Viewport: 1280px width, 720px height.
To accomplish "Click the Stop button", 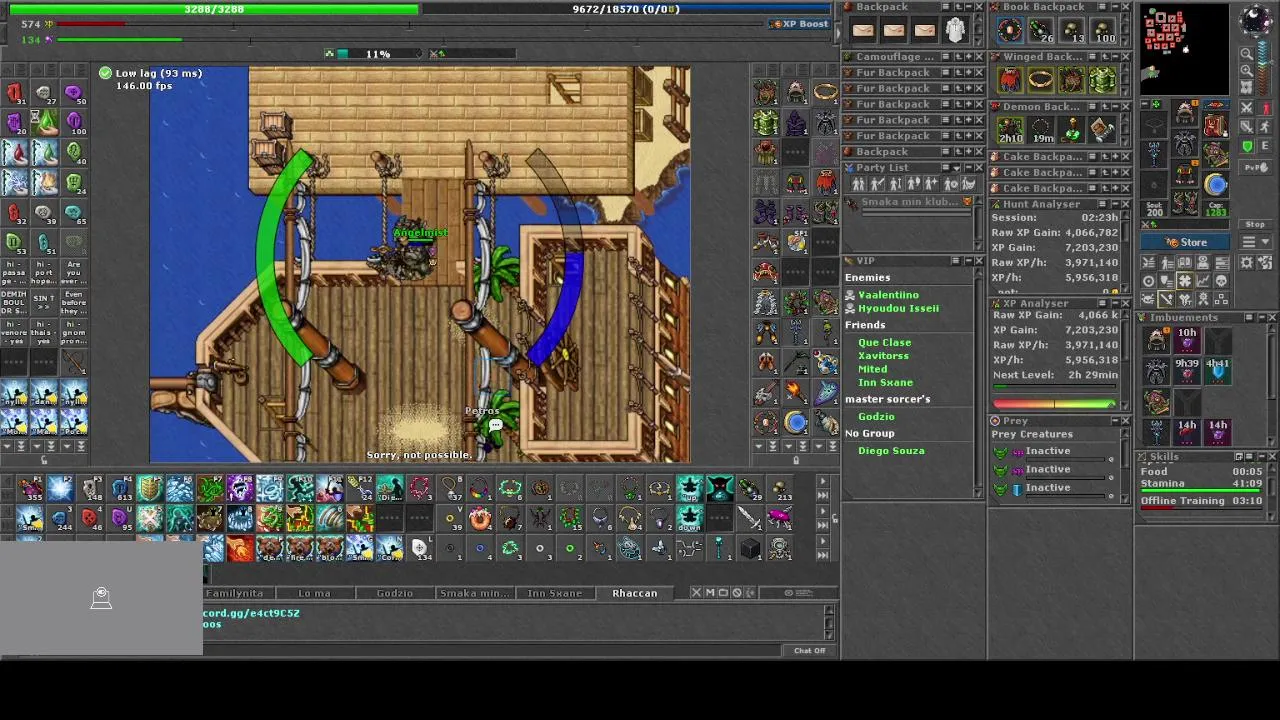I will point(1255,224).
